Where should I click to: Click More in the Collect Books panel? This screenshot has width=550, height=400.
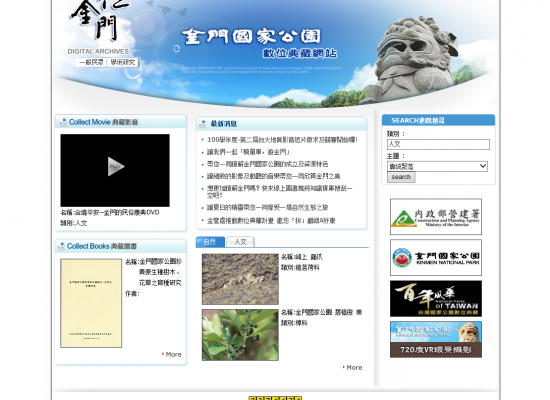click(172, 354)
